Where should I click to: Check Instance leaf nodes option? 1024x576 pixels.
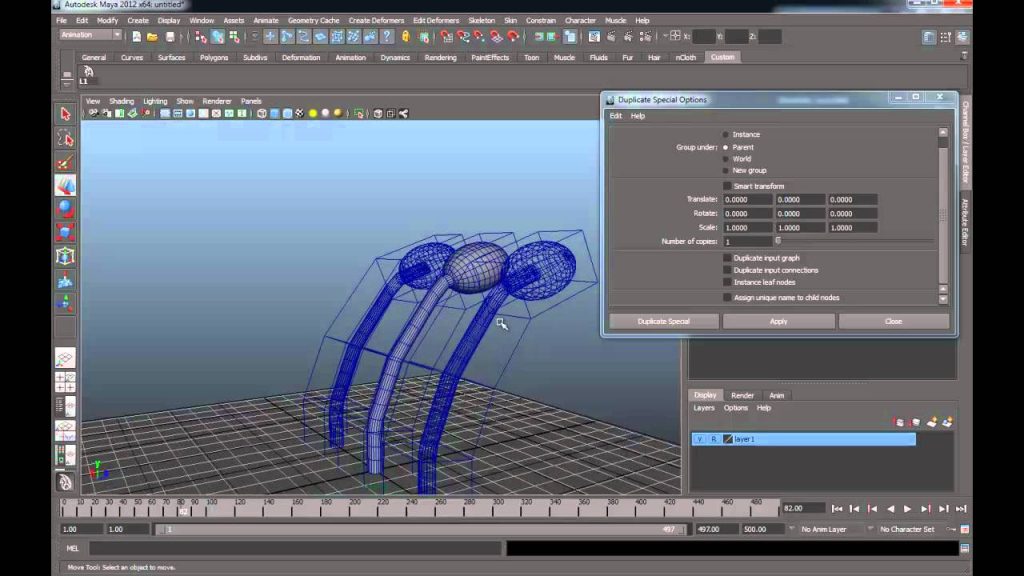(727, 282)
